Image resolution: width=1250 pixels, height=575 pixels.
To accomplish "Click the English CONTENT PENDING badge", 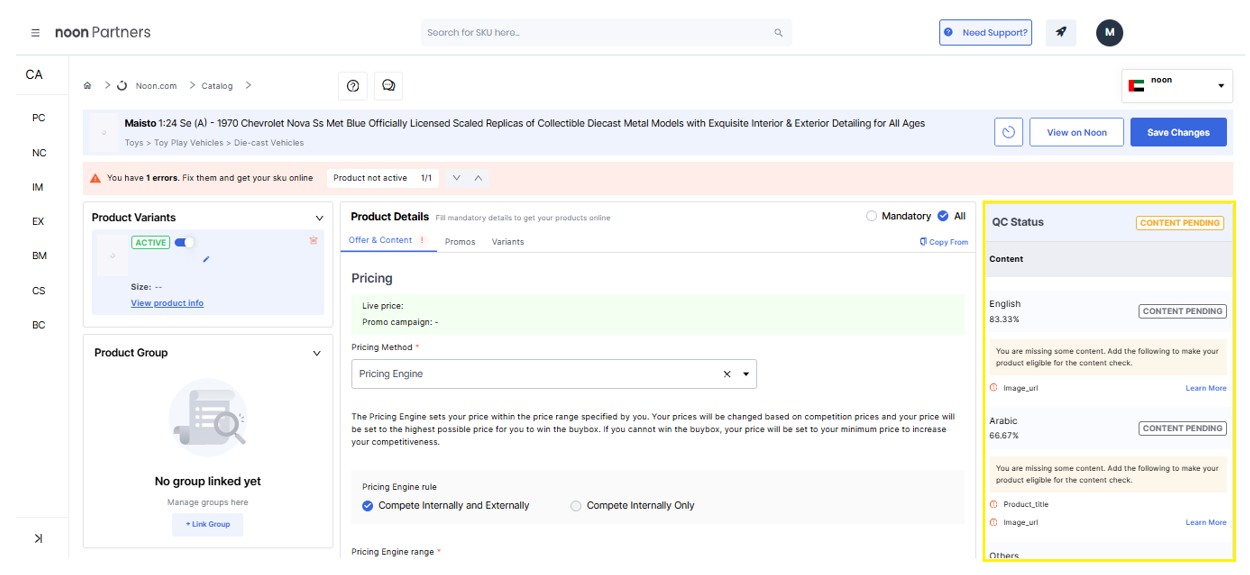I will 1183,311.
